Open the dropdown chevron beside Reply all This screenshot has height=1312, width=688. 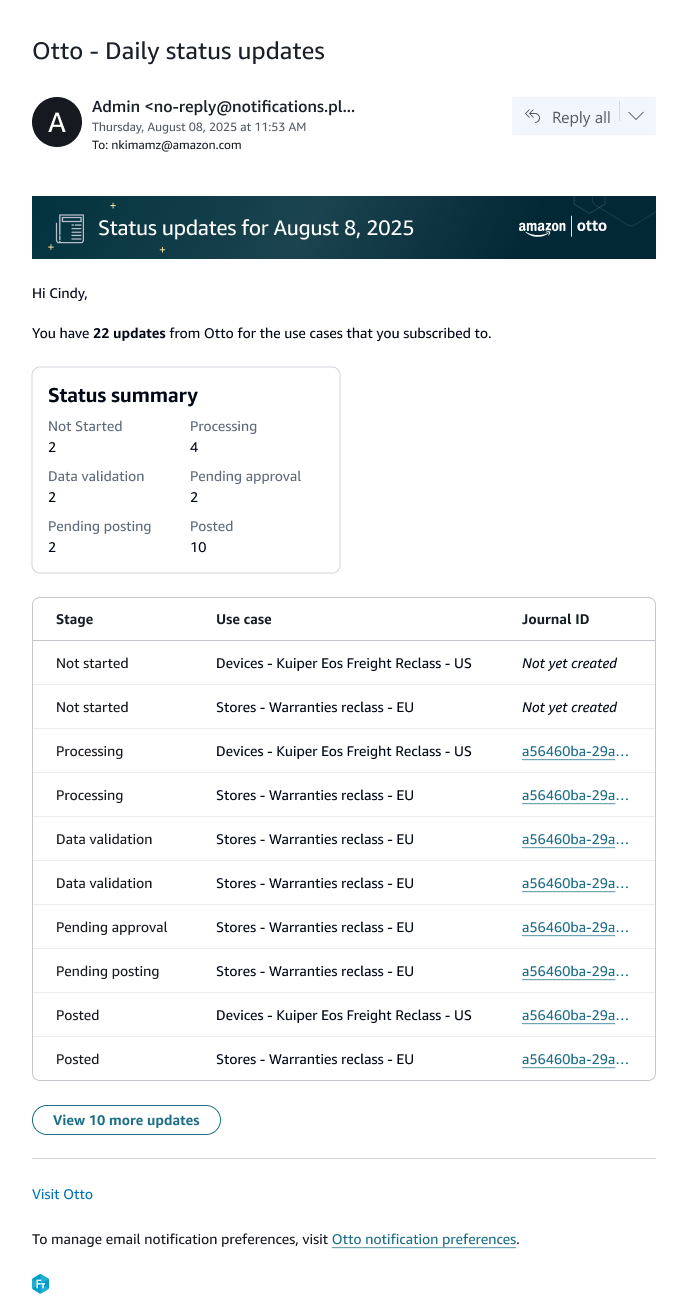(x=637, y=116)
